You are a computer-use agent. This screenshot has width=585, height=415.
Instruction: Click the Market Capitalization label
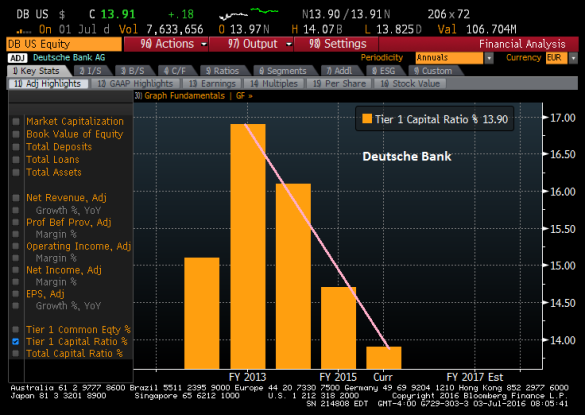75,122
